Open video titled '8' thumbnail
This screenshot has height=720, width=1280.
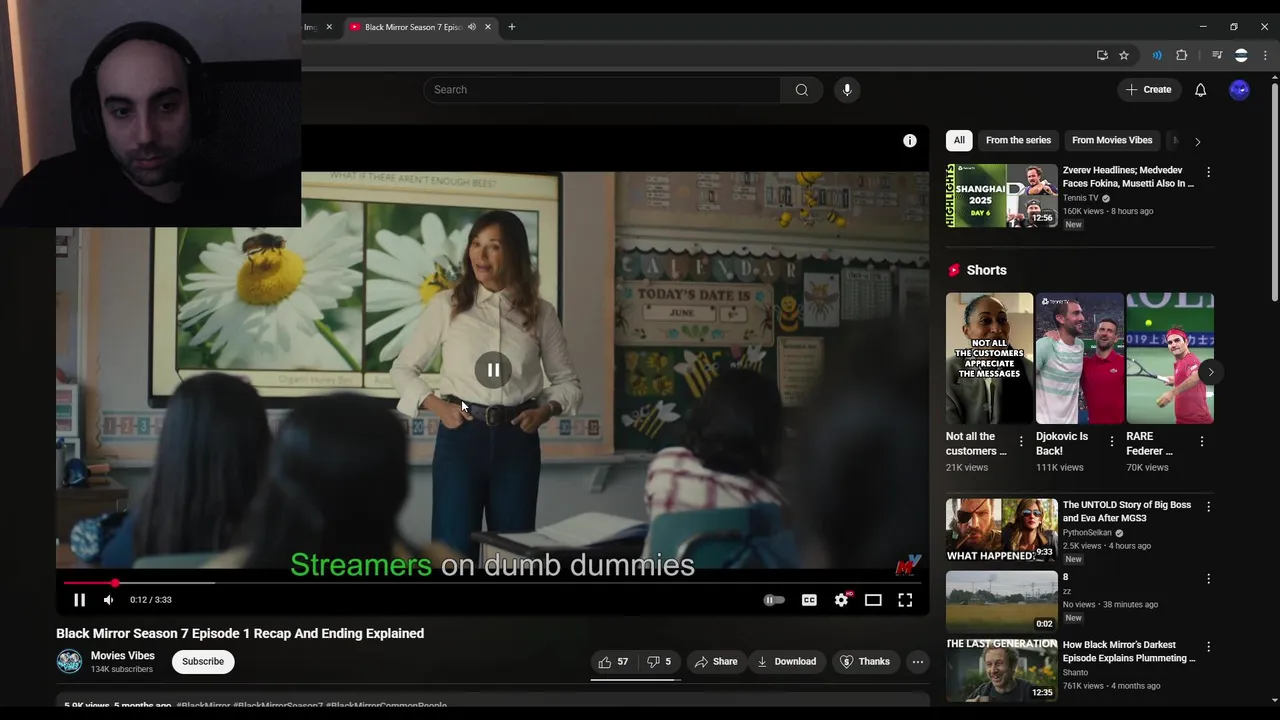tap(1001, 601)
